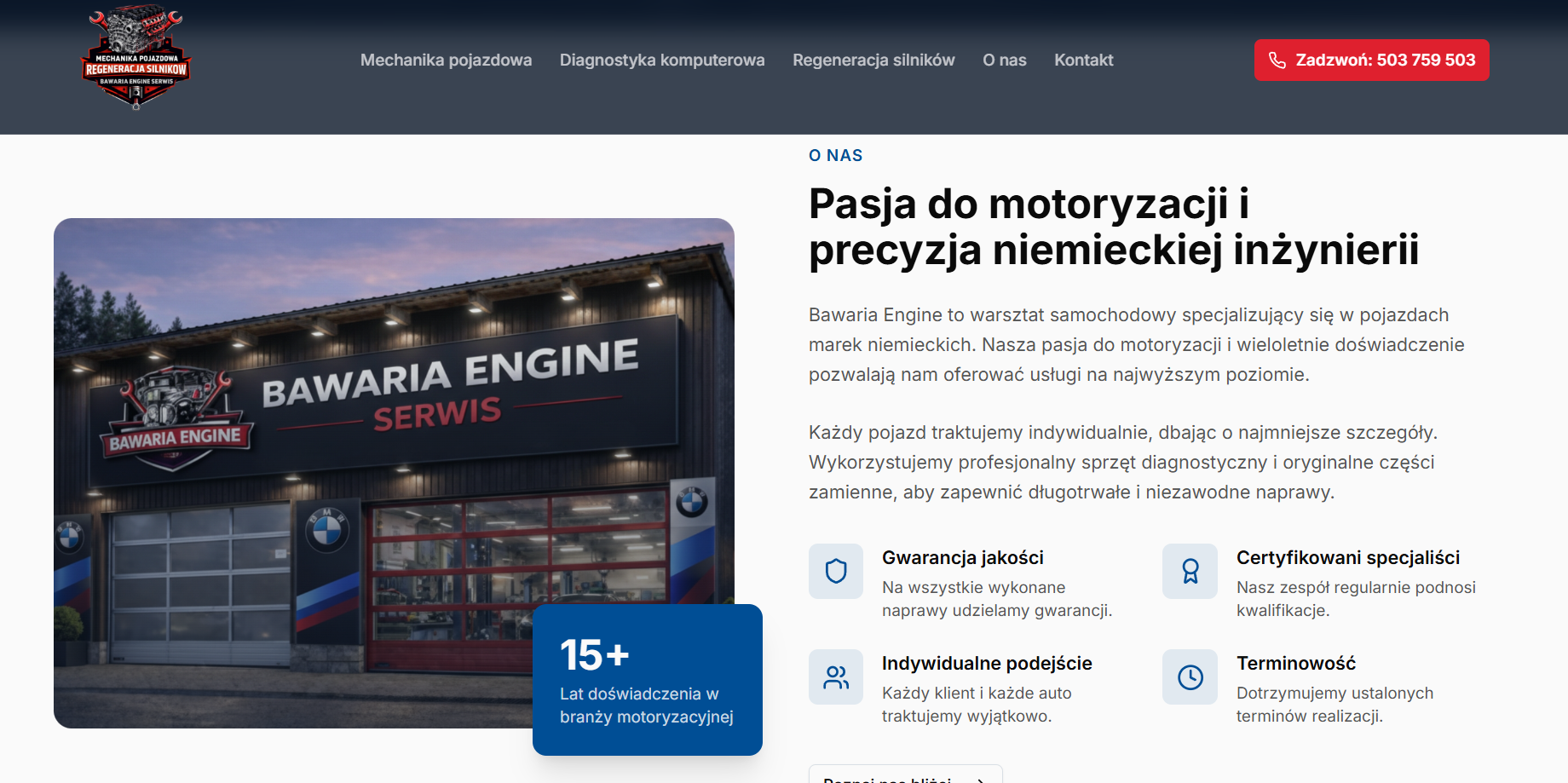Click the Certyfikowani specjaliści heading

(1348, 558)
